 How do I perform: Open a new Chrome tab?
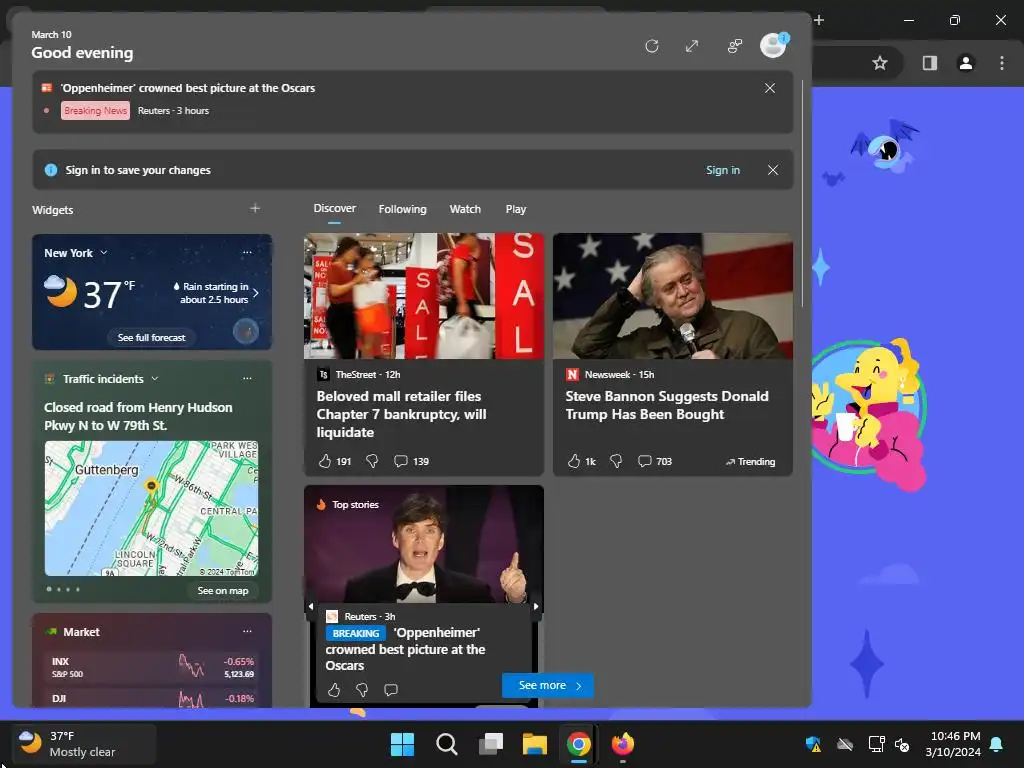click(x=819, y=20)
